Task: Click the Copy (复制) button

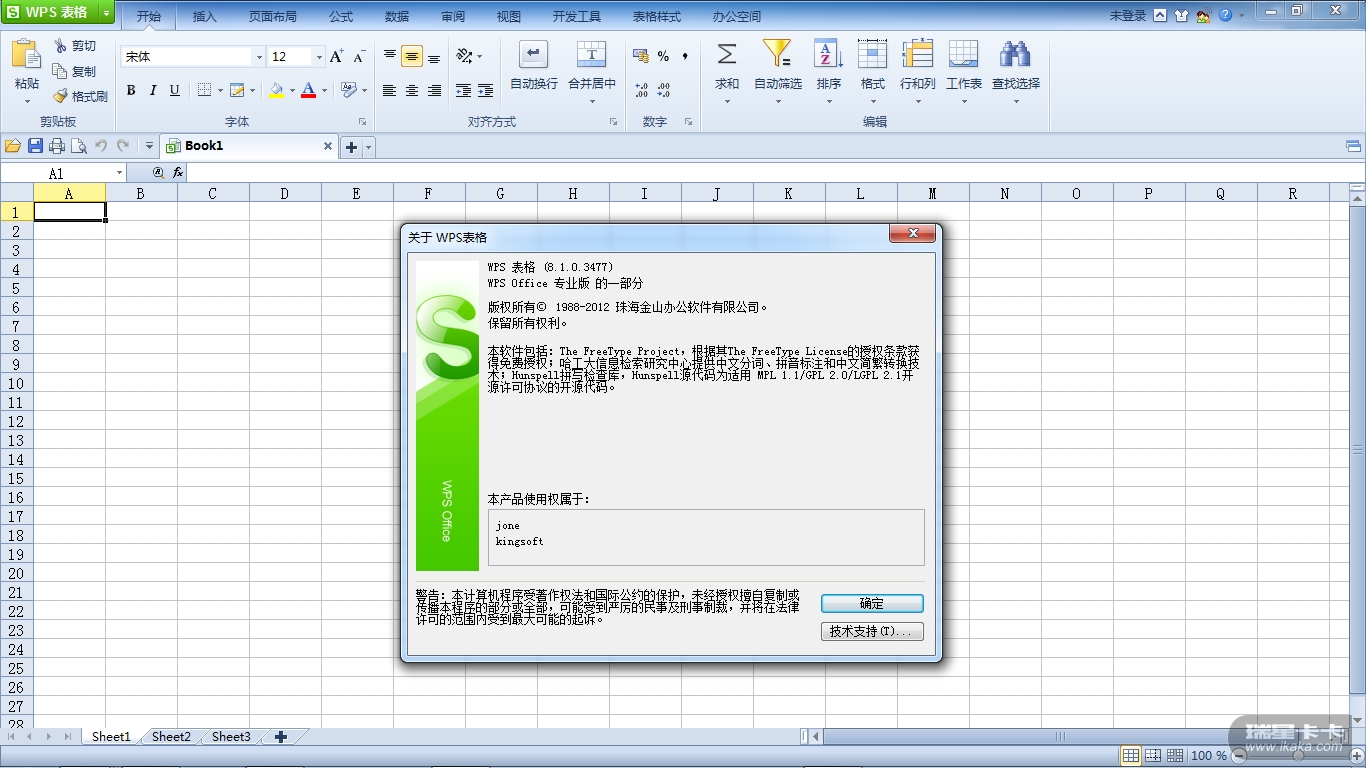Action: pyautogui.click(x=75, y=72)
